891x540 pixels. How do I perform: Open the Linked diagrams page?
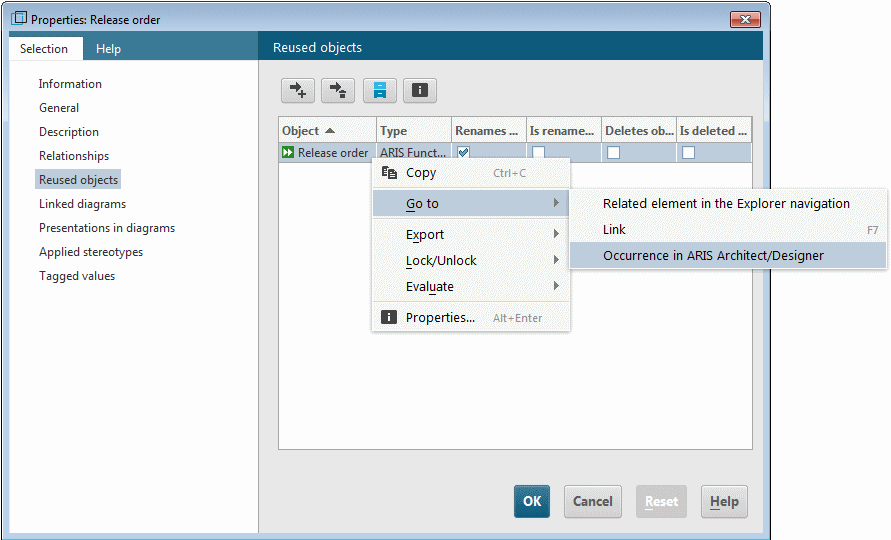(82, 203)
